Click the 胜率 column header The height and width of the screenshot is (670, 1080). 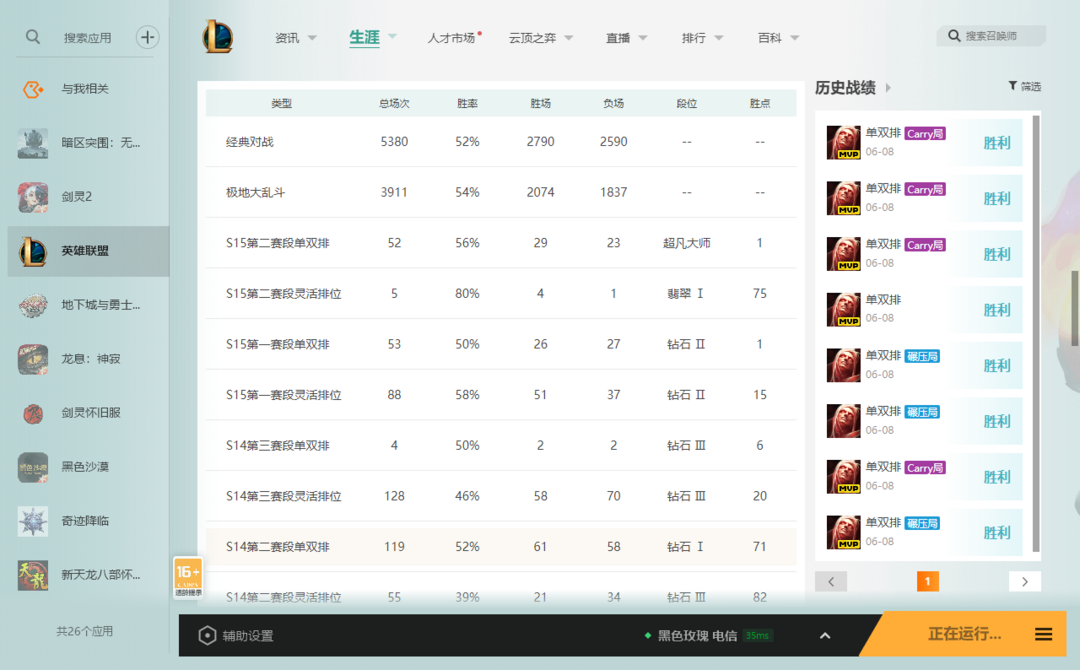tap(467, 103)
